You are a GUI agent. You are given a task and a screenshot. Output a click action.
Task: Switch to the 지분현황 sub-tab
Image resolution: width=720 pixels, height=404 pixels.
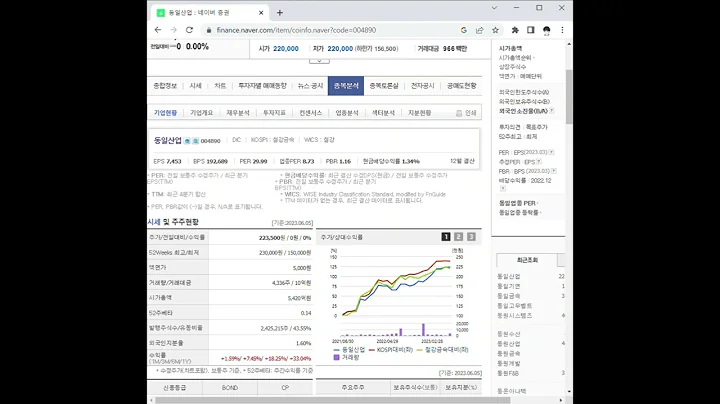(x=419, y=113)
